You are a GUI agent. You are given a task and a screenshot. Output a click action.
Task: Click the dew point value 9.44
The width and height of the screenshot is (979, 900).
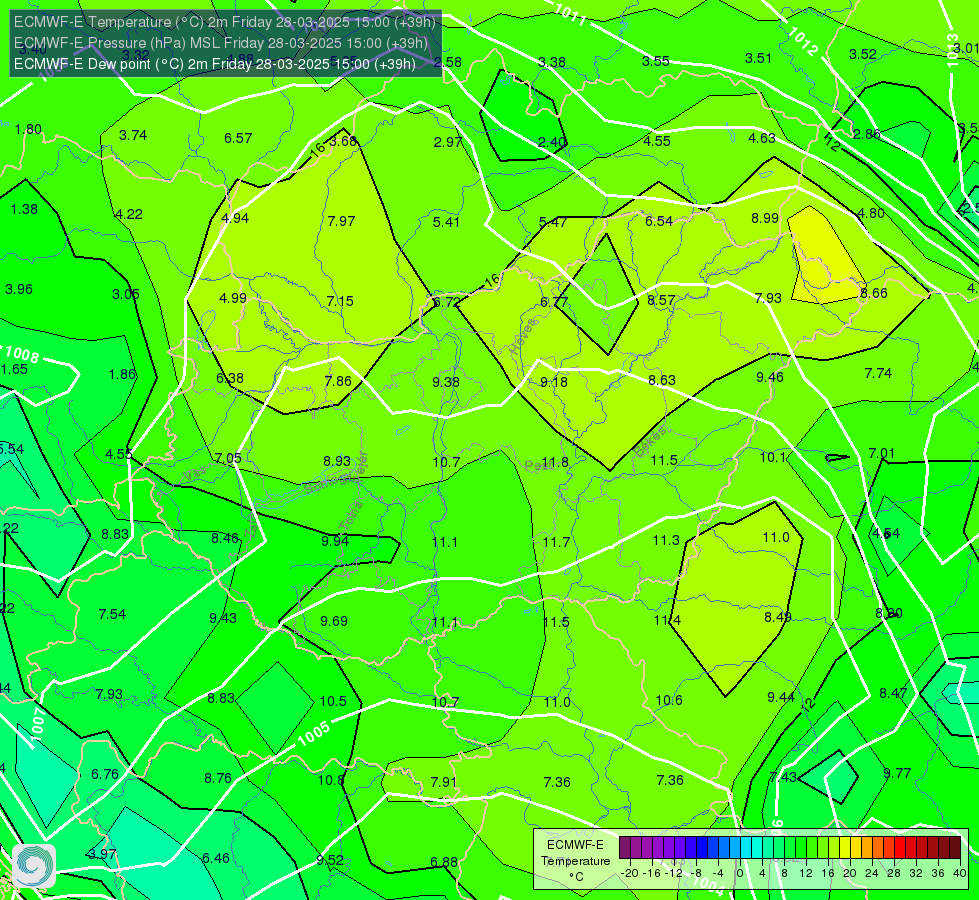tap(780, 697)
